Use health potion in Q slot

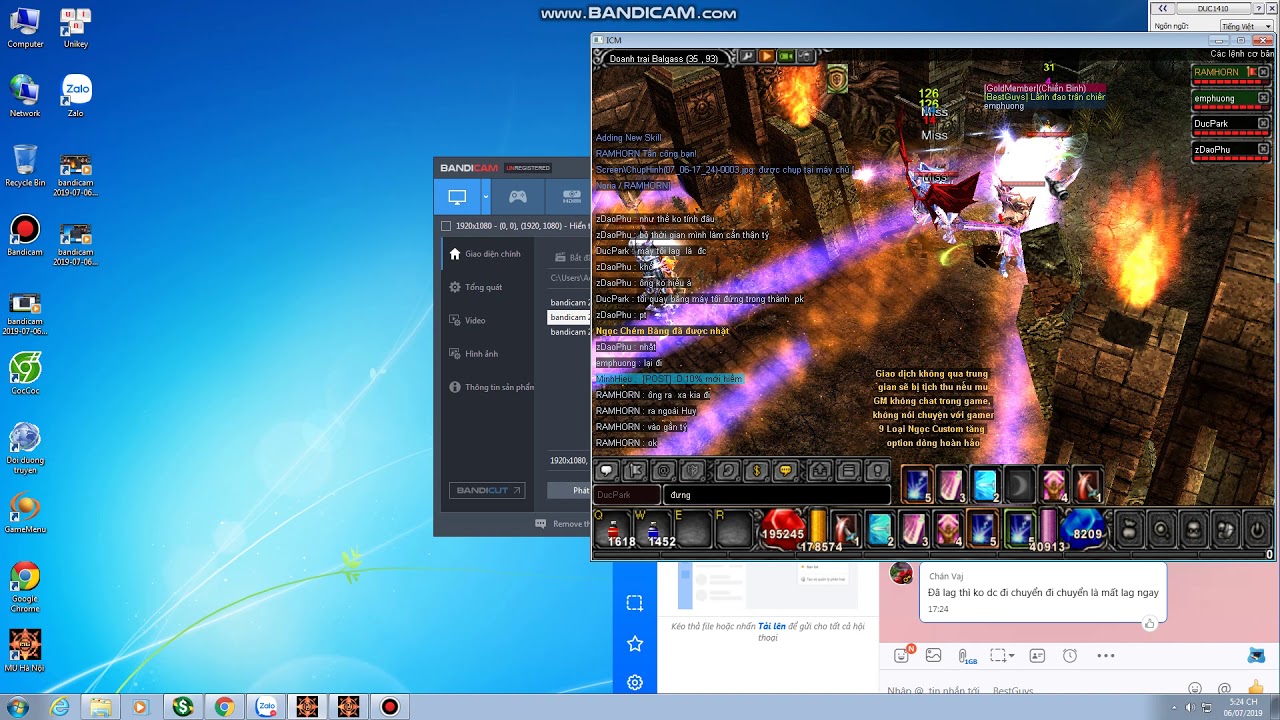(612, 529)
